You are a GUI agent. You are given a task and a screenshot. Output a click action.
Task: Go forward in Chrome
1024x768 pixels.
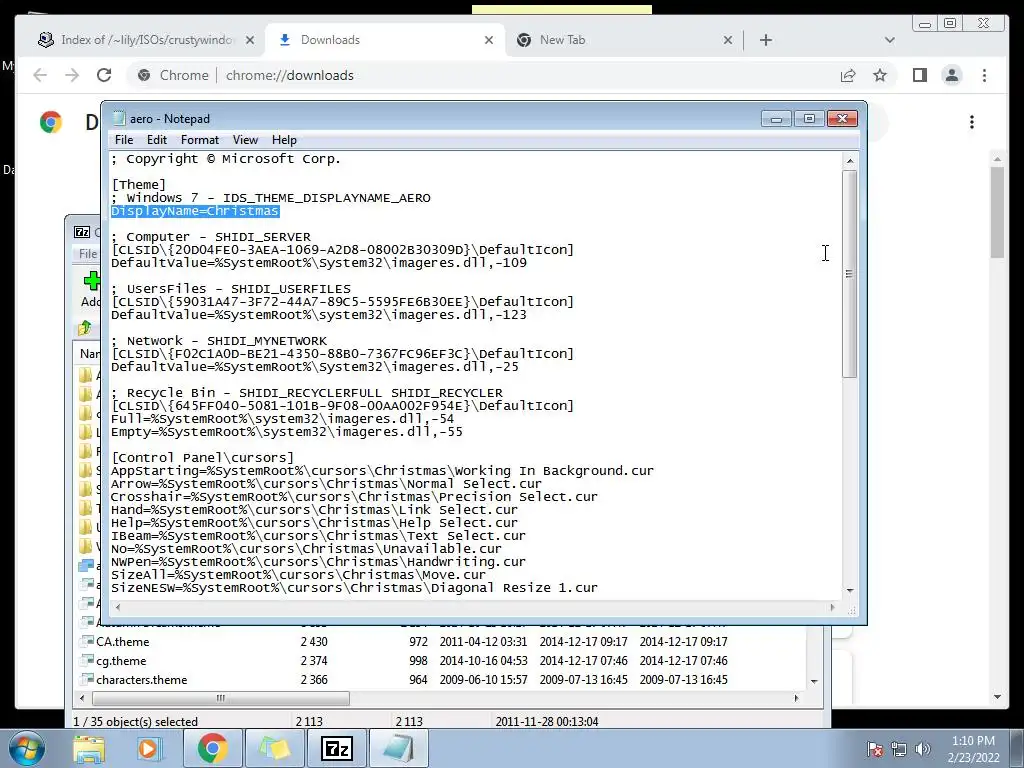[72, 75]
